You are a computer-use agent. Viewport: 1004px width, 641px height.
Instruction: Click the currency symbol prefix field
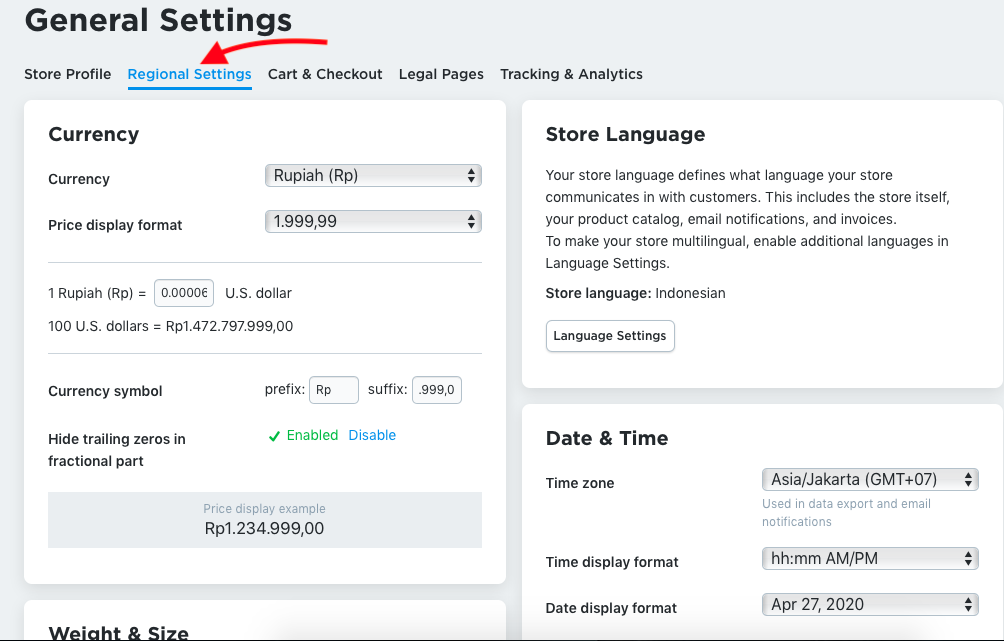[x=333, y=390]
